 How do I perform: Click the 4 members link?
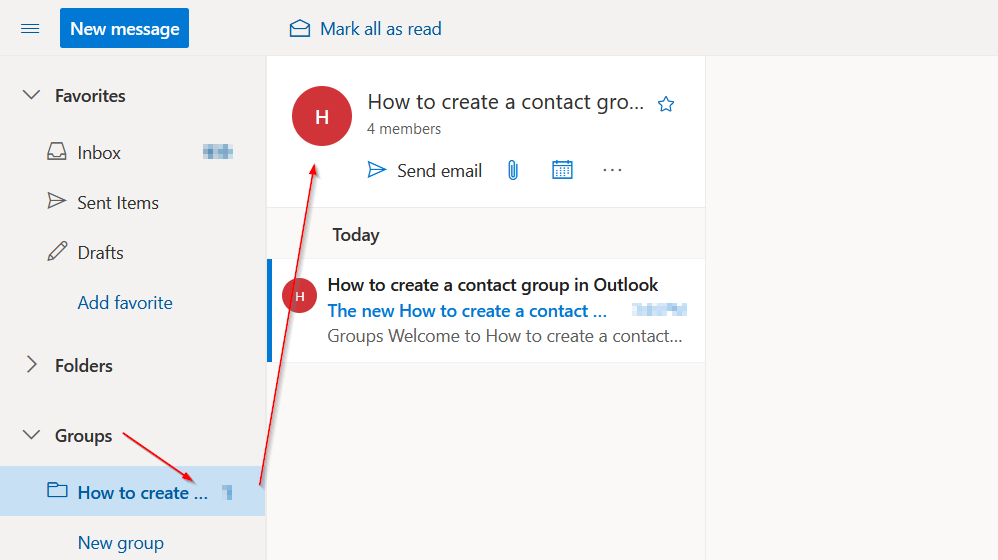click(404, 129)
